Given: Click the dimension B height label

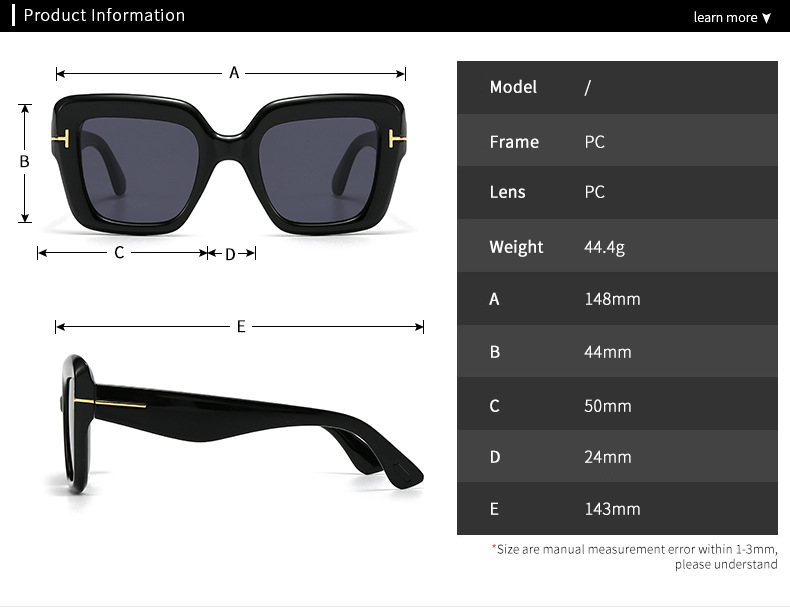Looking at the screenshot, I should [x=24, y=162].
